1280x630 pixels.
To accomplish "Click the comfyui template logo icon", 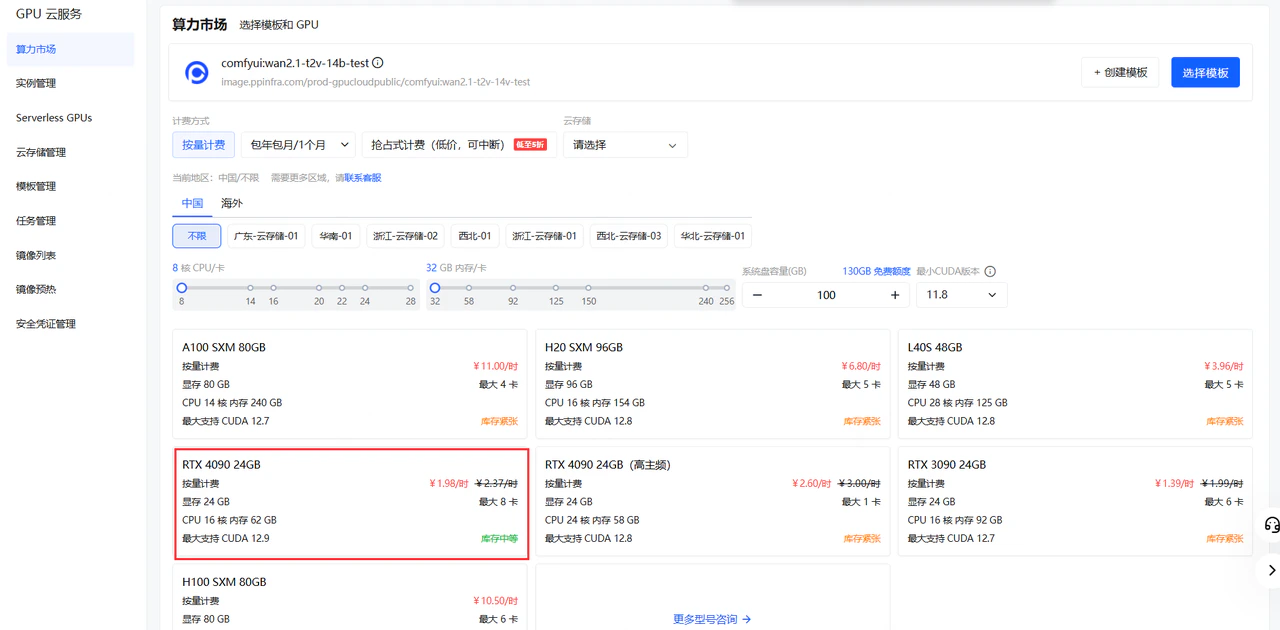I will pos(197,72).
